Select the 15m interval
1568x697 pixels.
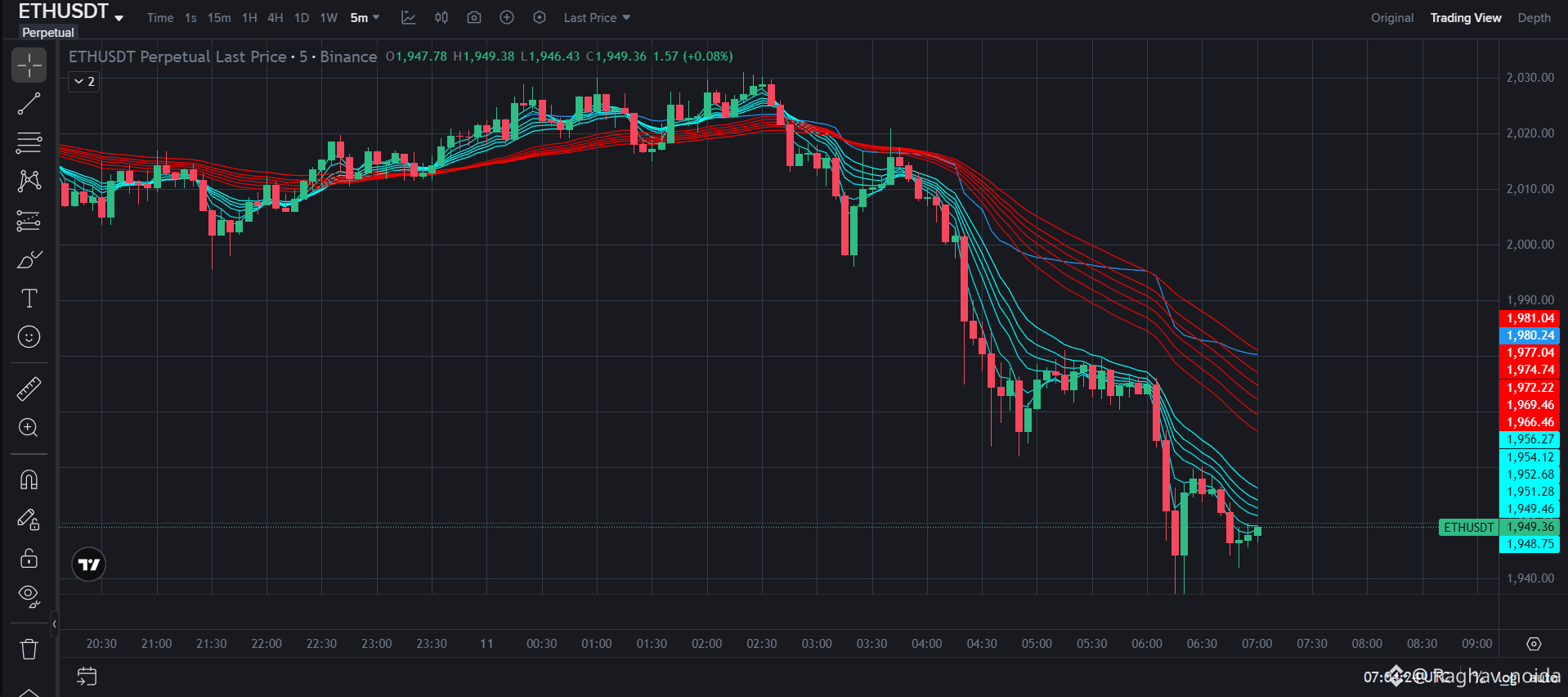pyautogui.click(x=219, y=17)
